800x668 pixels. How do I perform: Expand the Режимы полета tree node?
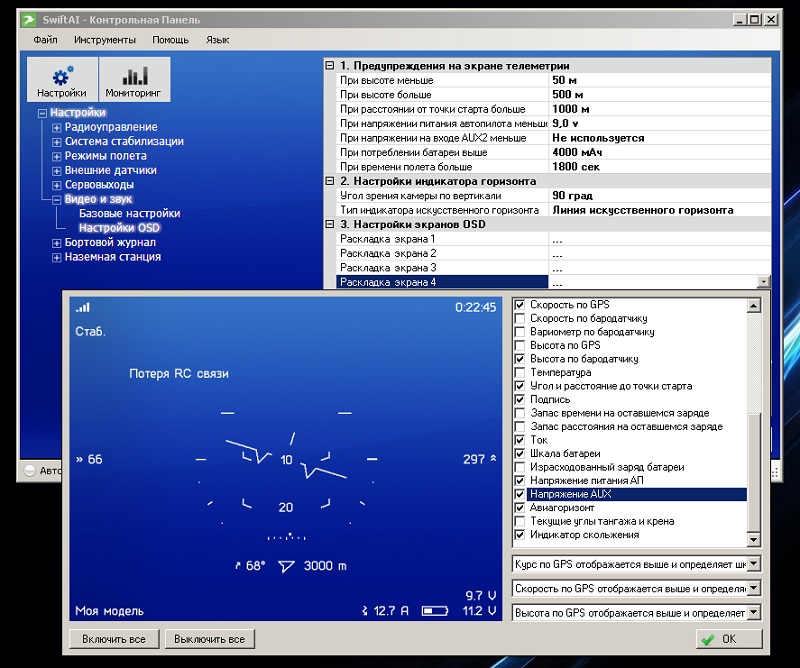[57, 157]
